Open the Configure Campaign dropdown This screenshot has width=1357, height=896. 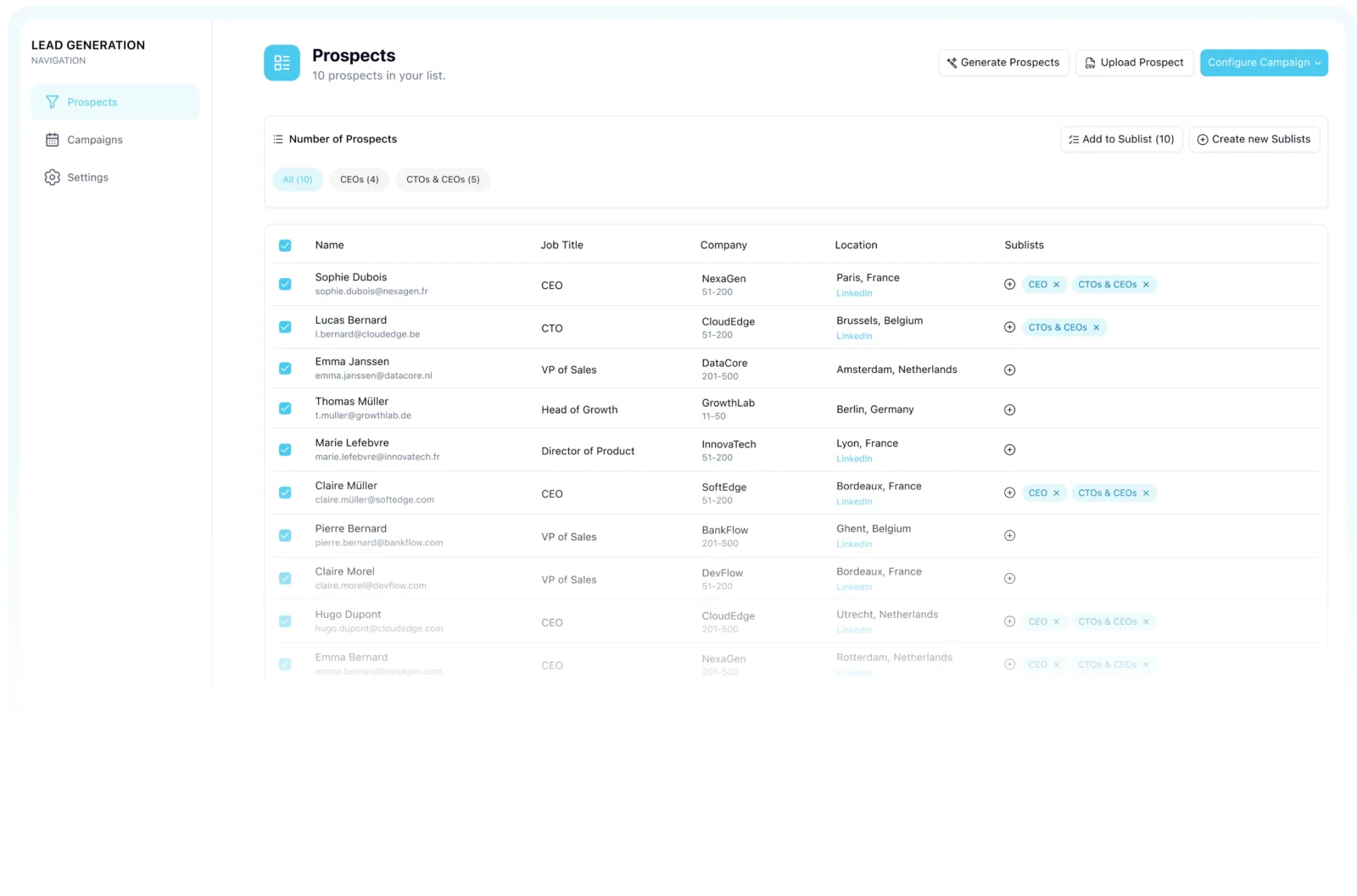coord(1264,63)
